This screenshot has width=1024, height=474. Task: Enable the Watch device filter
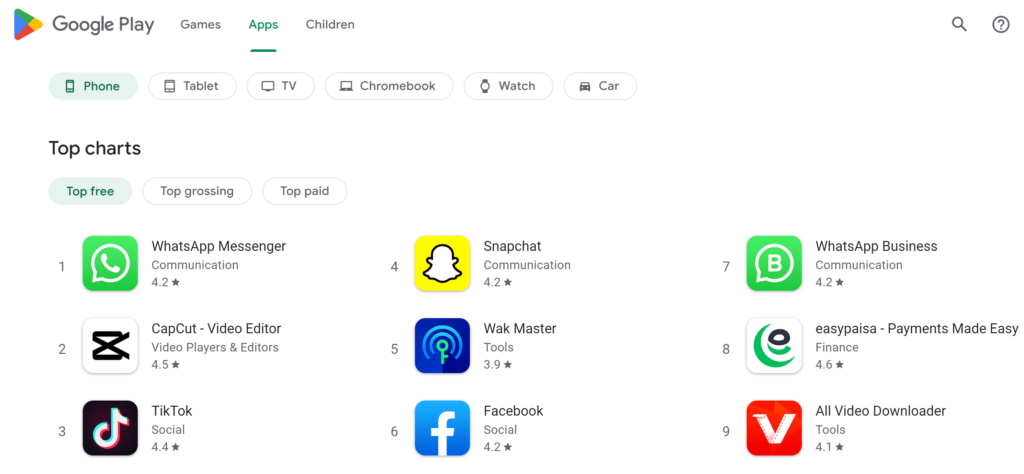click(x=508, y=86)
